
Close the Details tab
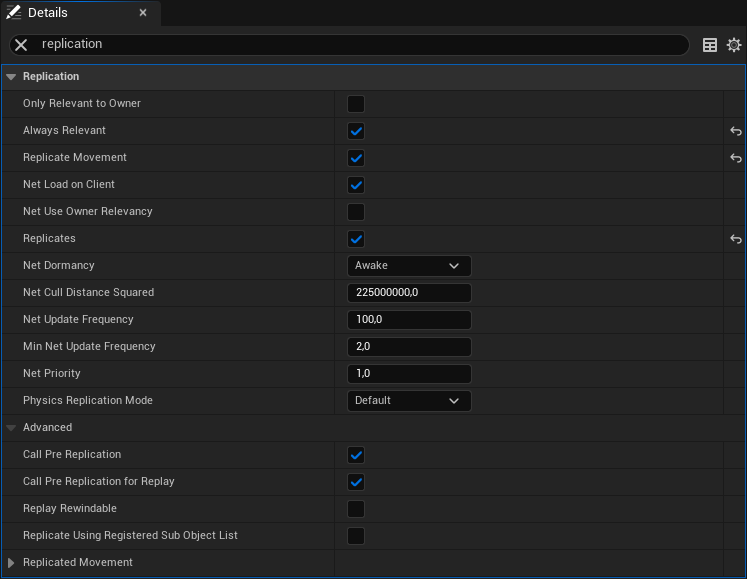pos(143,13)
